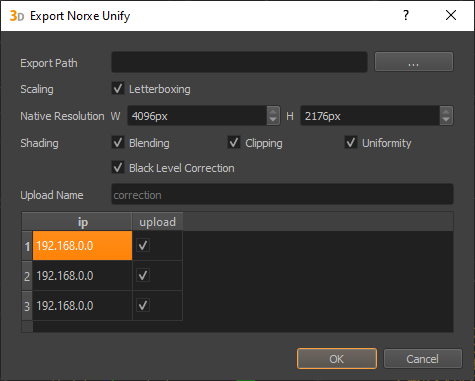This screenshot has width=475, height=381.
Task: Select row header number 1
Action: (27, 246)
